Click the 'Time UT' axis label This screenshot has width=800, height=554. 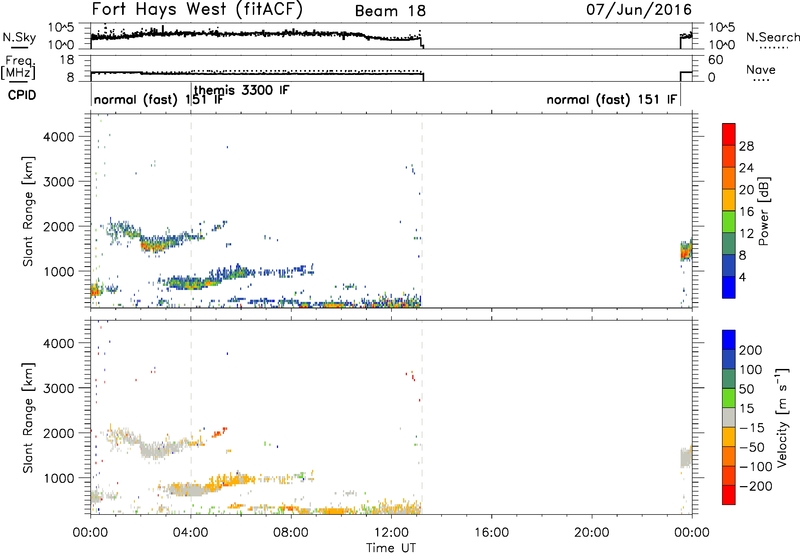point(391,547)
